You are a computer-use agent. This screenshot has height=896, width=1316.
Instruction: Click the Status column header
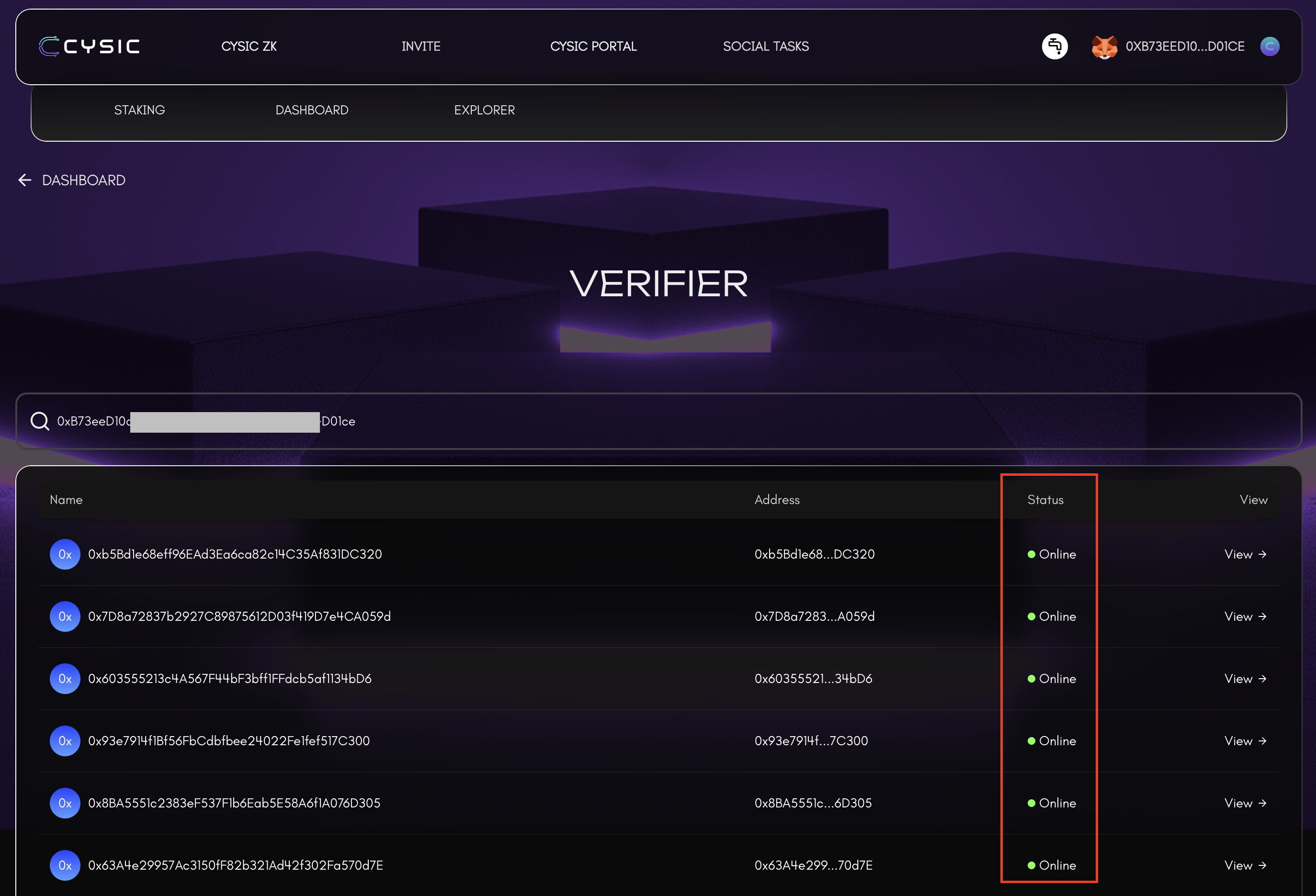point(1045,500)
